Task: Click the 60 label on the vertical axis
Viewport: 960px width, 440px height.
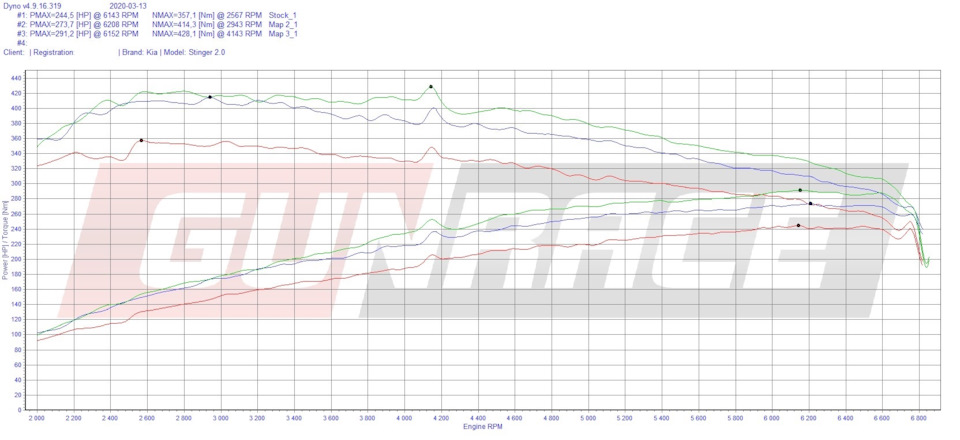Action: pos(18,365)
